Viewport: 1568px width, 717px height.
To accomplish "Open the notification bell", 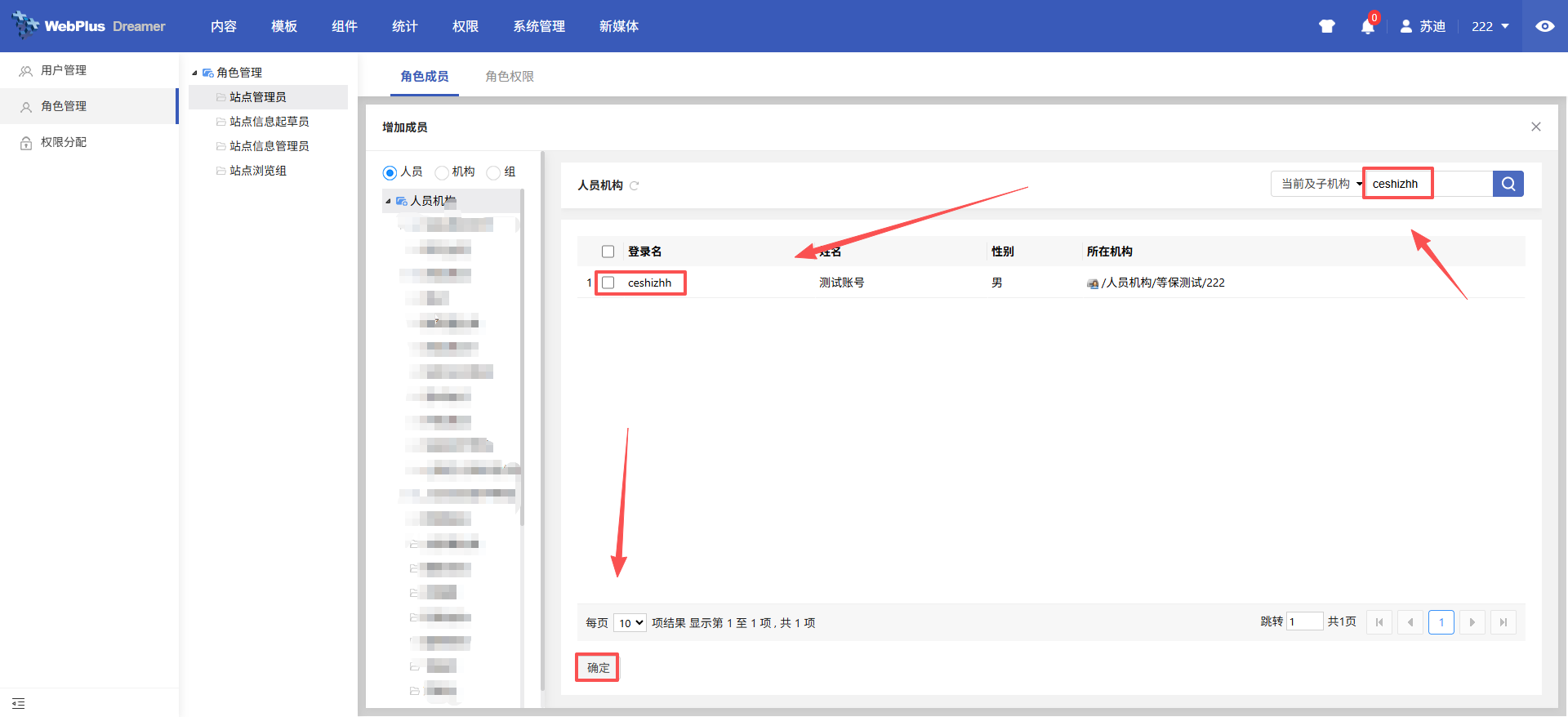I will (x=1367, y=26).
